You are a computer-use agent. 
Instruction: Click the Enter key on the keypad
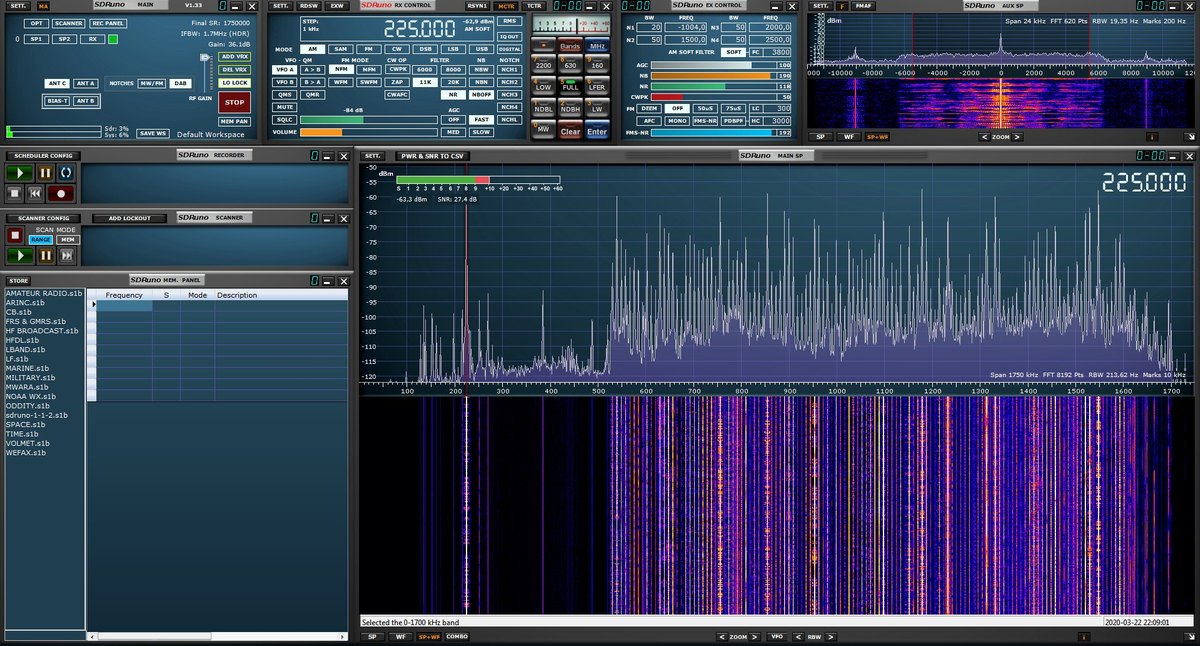(x=597, y=131)
